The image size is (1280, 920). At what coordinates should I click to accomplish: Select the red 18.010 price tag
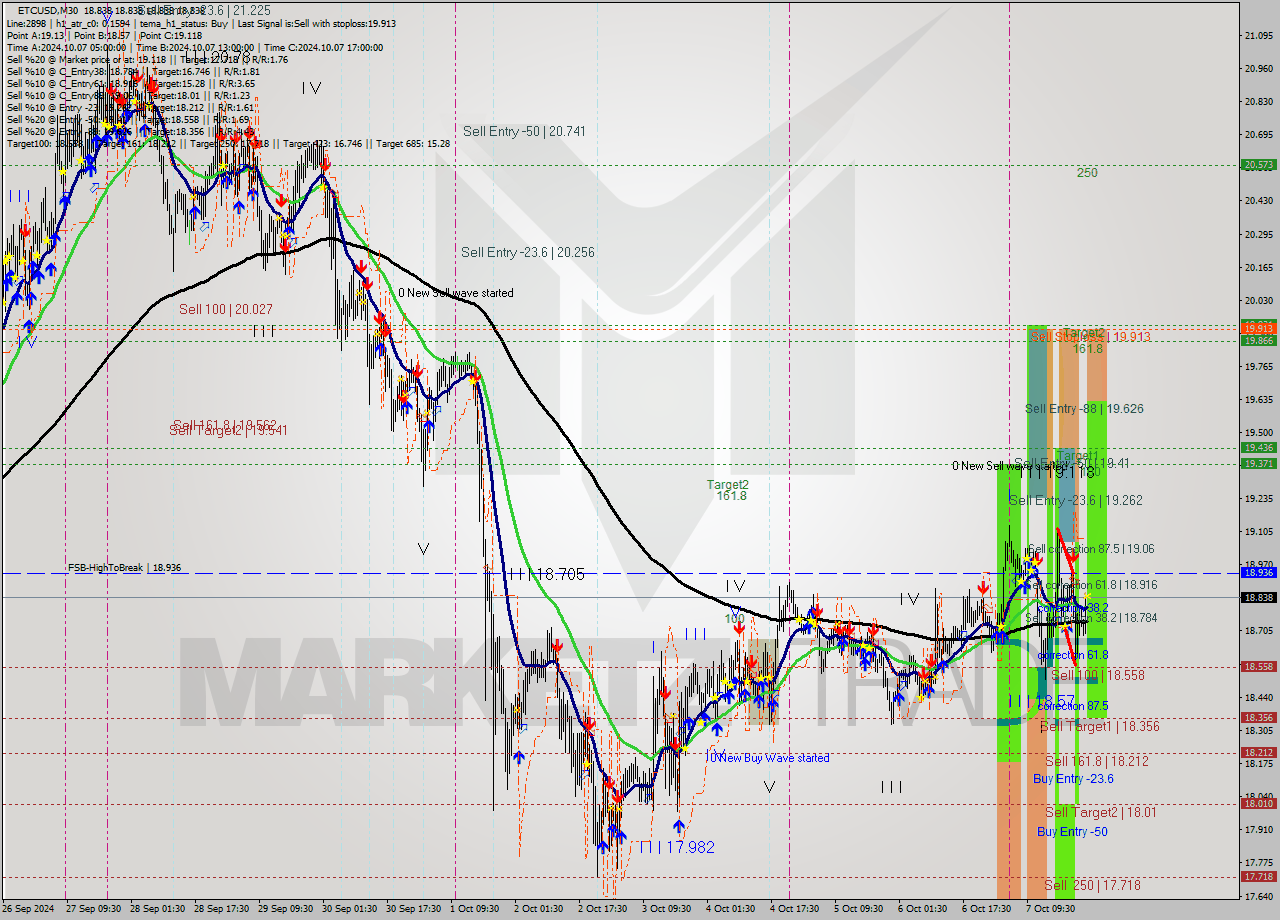pos(1258,803)
